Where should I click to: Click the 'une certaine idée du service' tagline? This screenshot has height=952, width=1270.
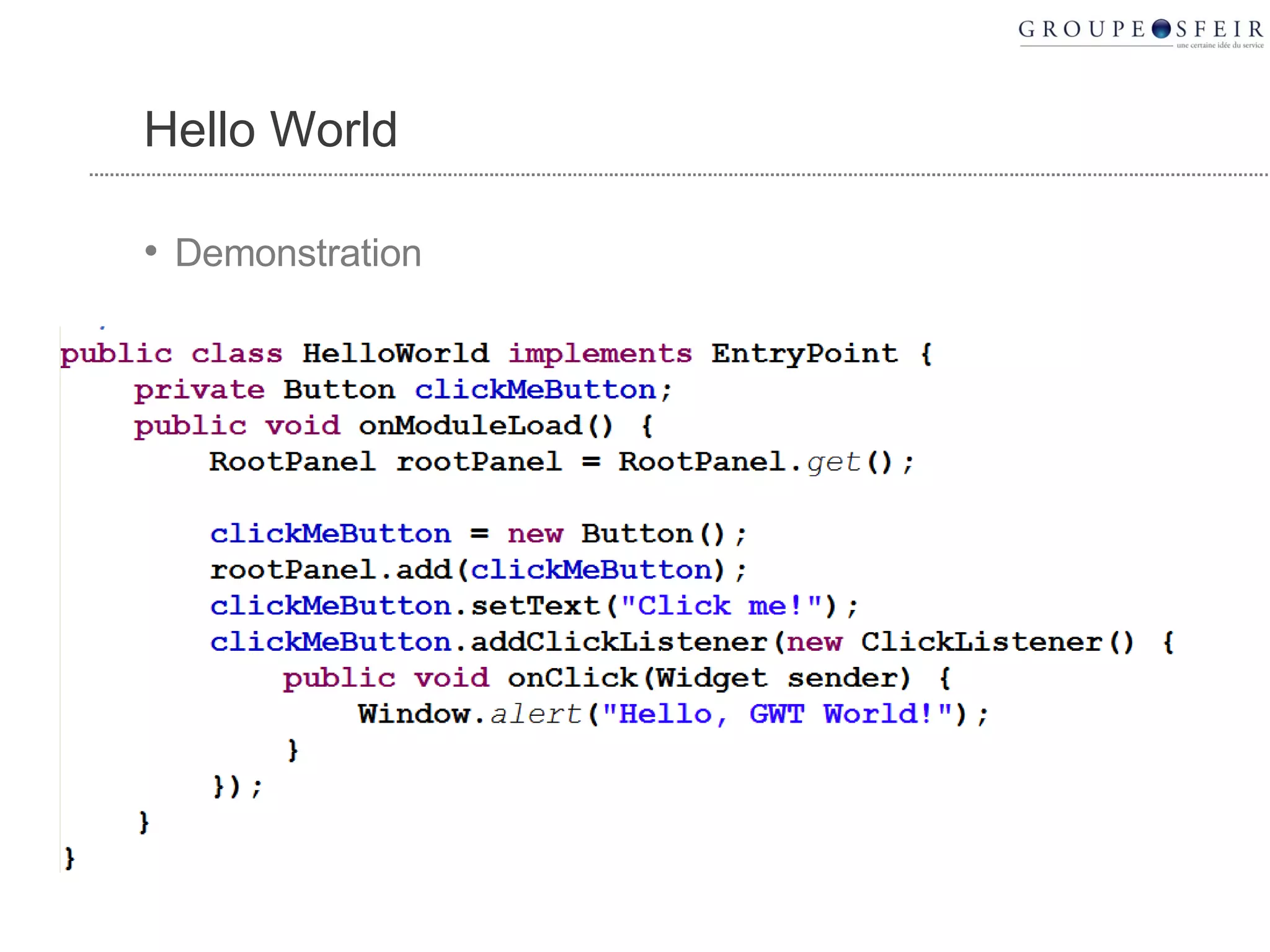coord(1220,45)
